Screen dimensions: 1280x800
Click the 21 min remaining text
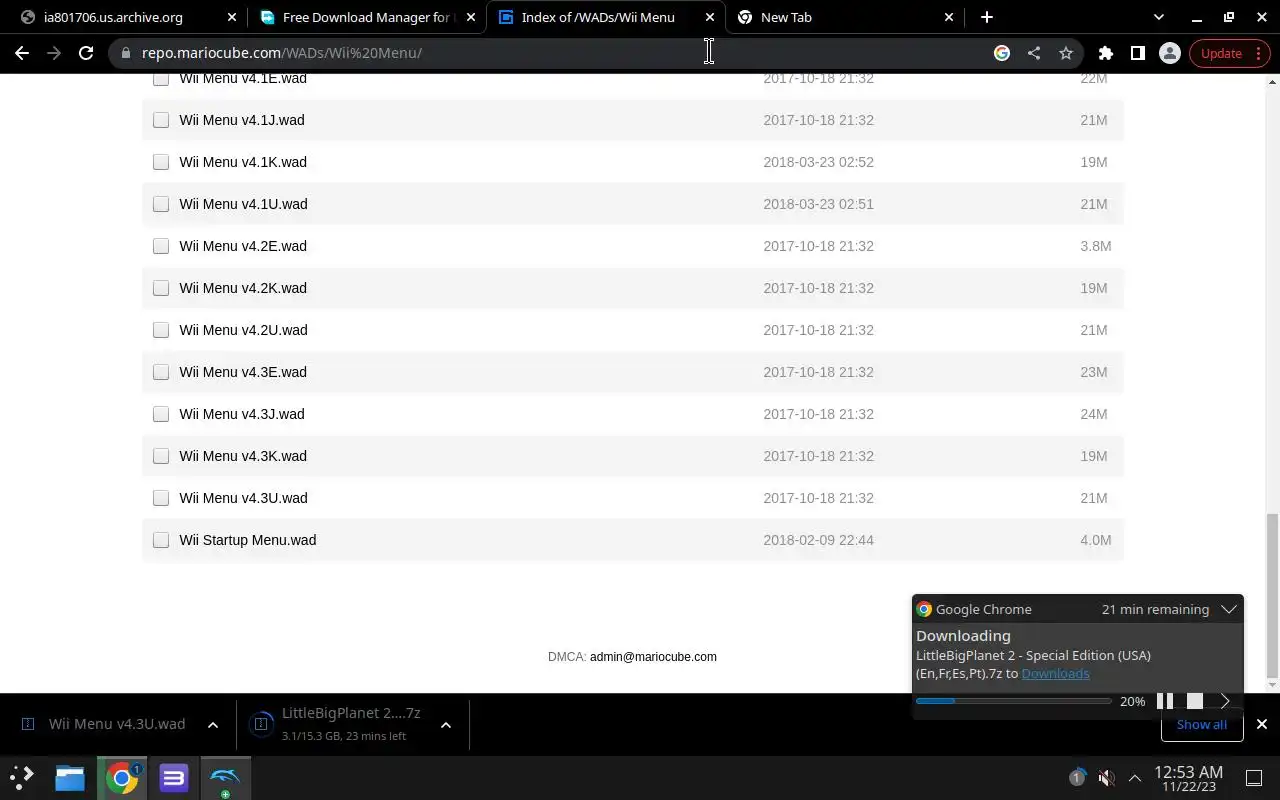1155,609
